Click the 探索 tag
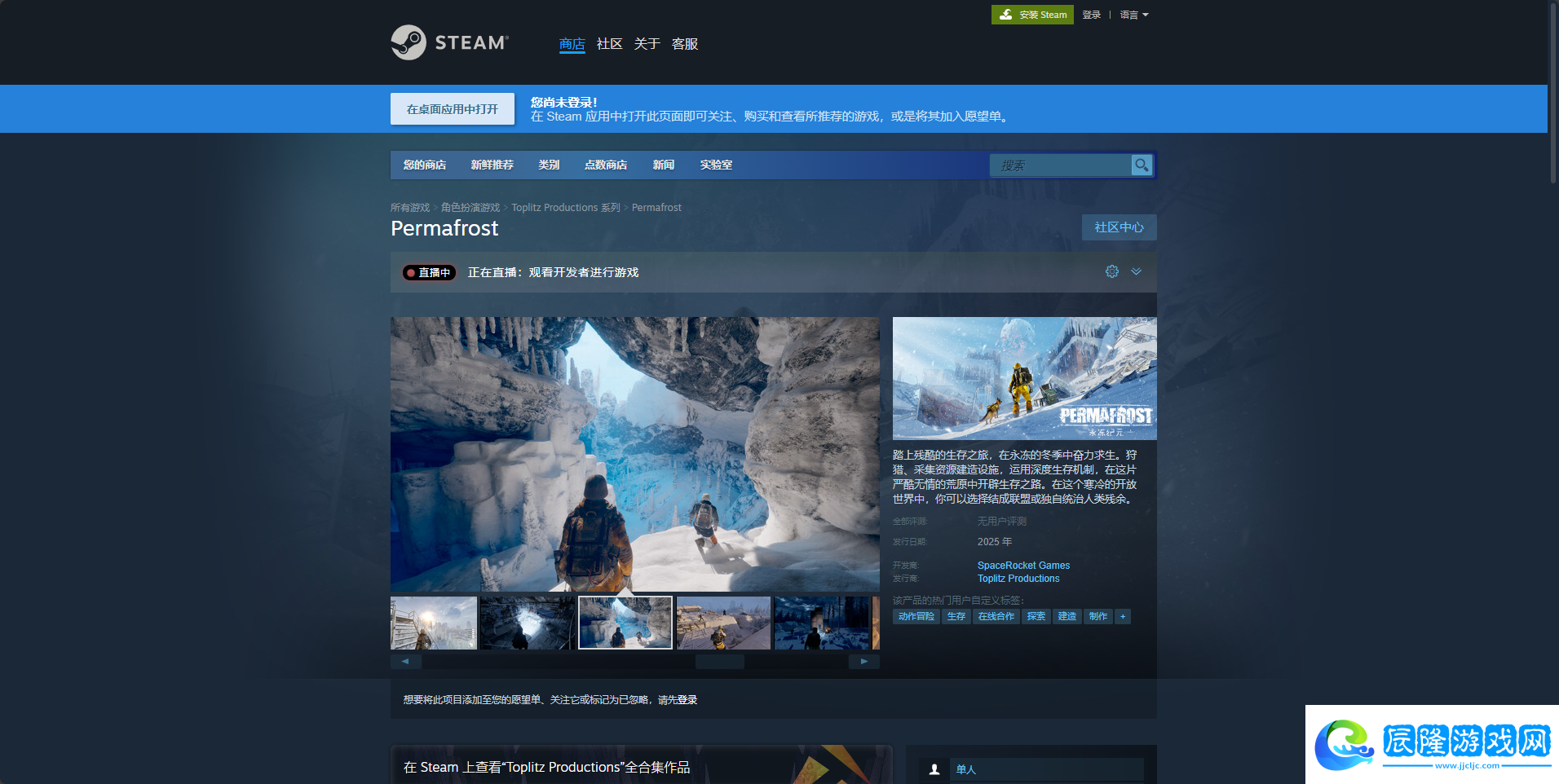 1036,616
